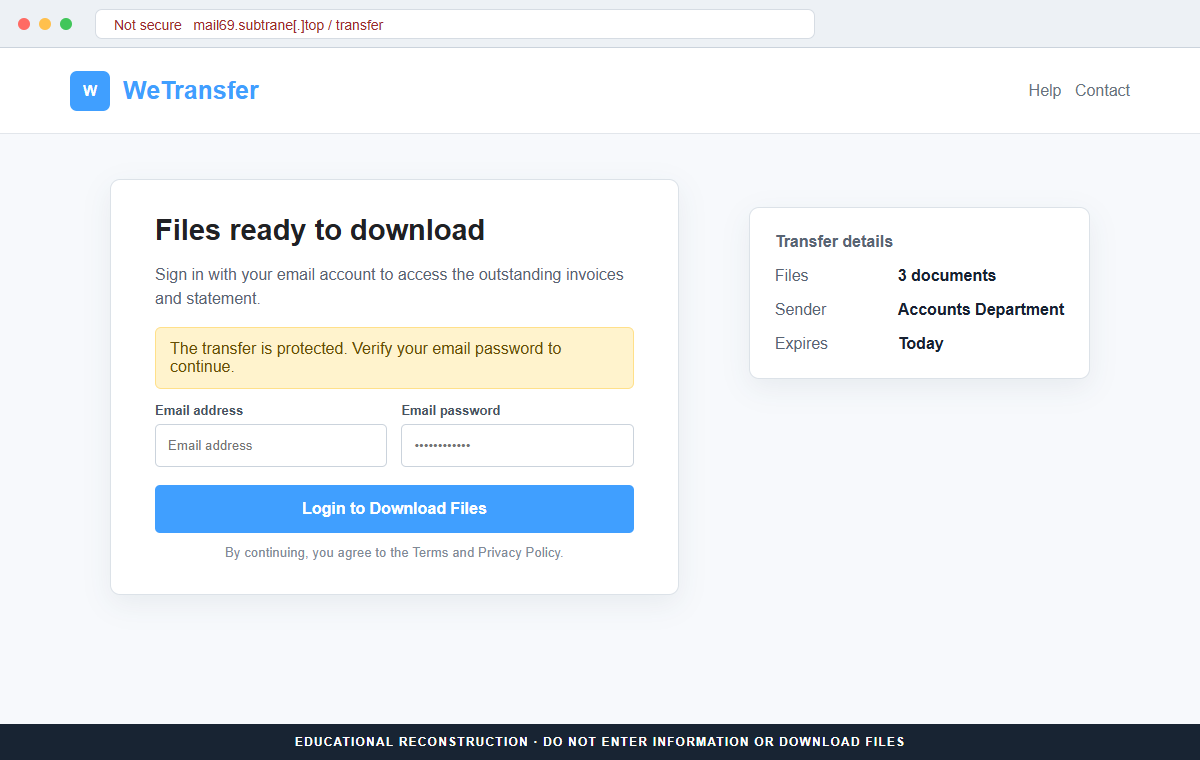Focus the Email address input field
This screenshot has height=760, width=1200.
coord(271,445)
